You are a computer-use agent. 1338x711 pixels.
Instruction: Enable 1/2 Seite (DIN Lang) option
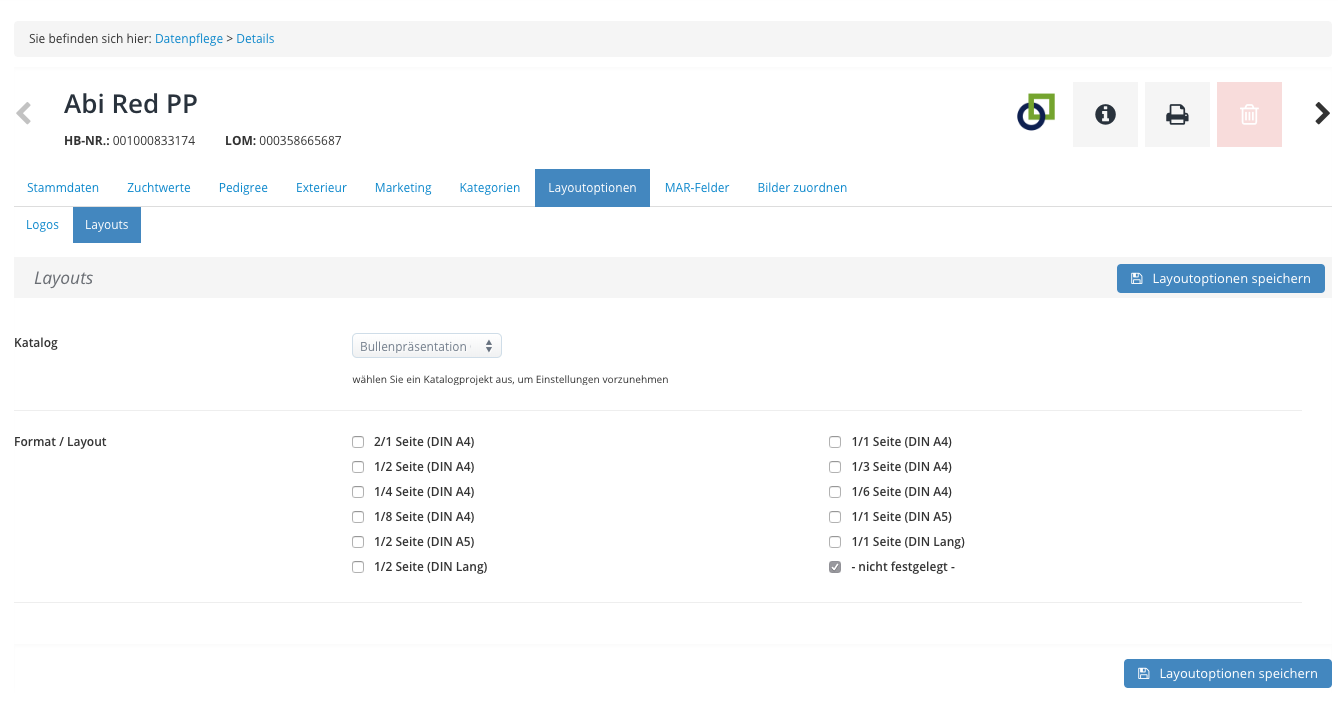(358, 568)
